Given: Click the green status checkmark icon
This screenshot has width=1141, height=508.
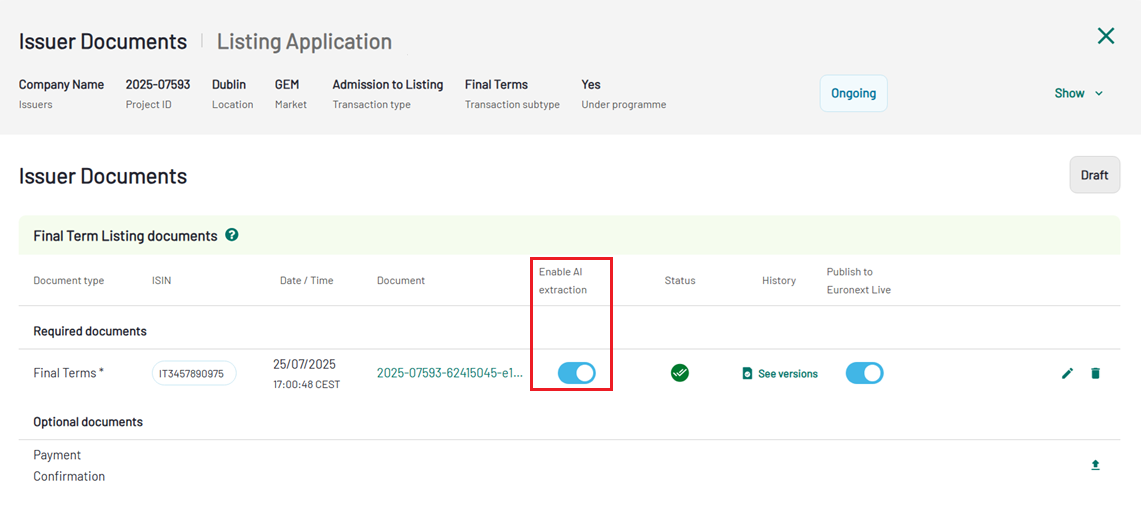Looking at the screenshot, I should coord(680,373).
